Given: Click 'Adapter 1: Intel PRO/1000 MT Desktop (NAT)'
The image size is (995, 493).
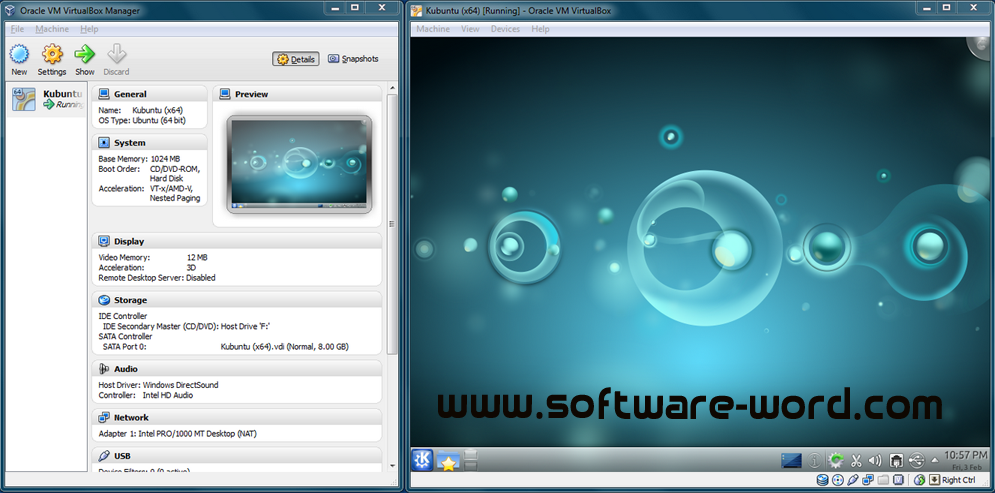Looking at the screenshot, I should tap(178, 433).
